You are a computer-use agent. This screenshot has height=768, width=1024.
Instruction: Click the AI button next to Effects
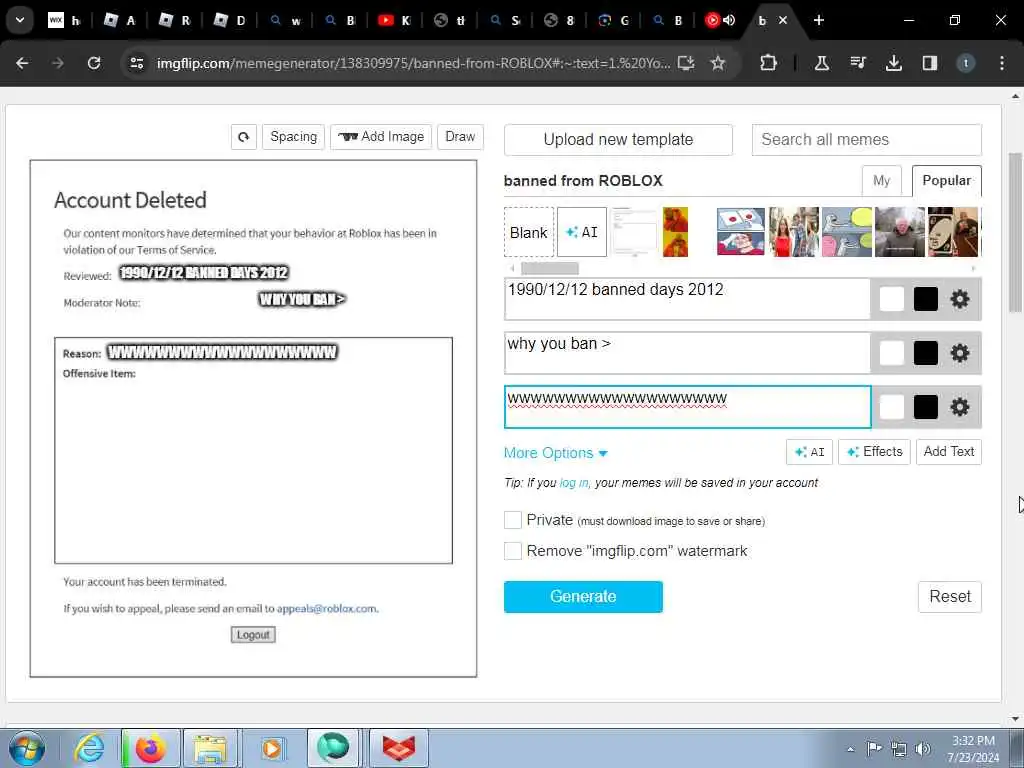809,451
